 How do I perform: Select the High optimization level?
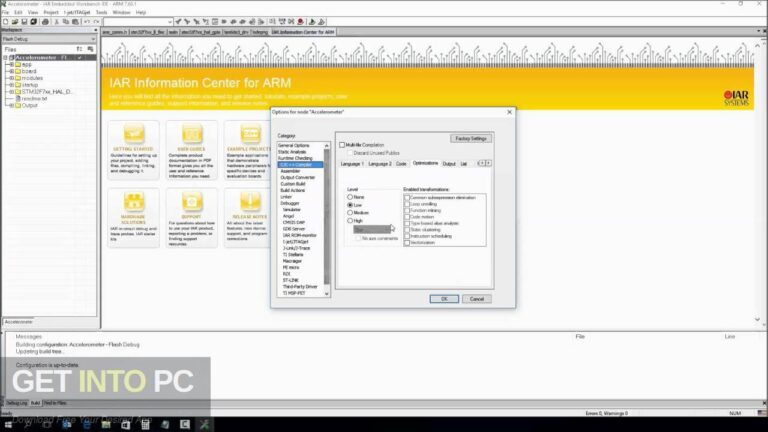point(350,221)
